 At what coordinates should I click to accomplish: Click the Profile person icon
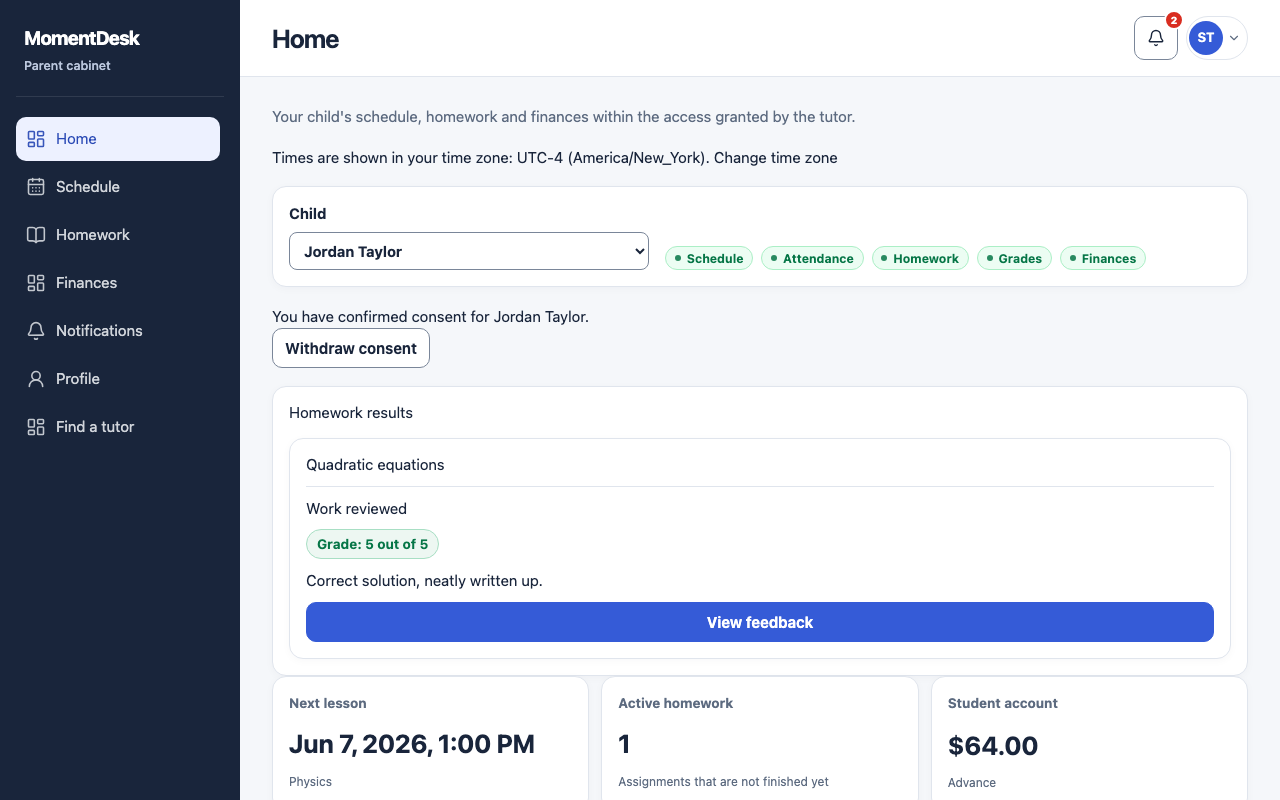[x=36, y=379]
